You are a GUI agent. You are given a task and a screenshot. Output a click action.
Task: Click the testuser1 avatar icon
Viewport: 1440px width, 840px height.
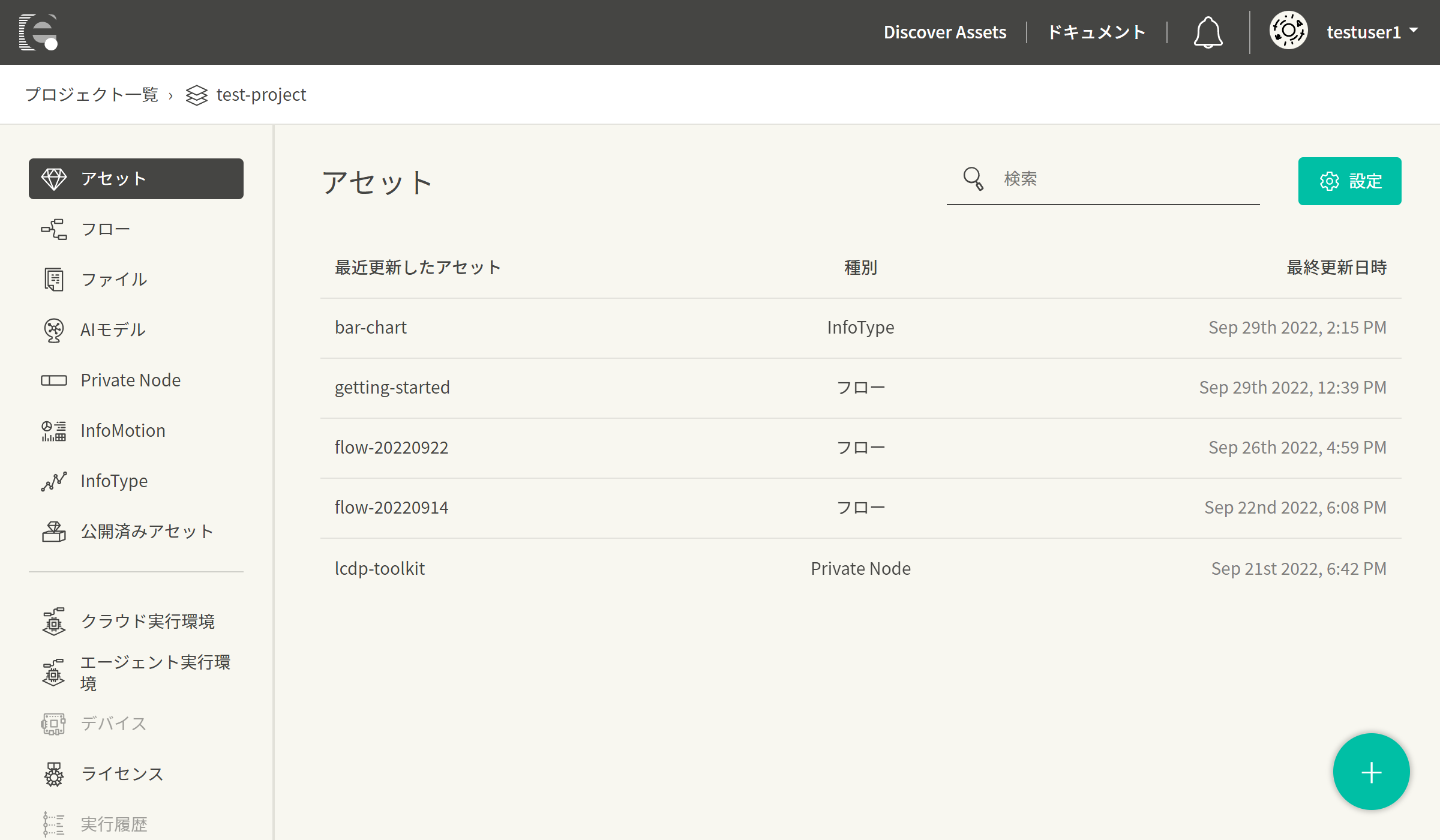[x=1288, y=31]
